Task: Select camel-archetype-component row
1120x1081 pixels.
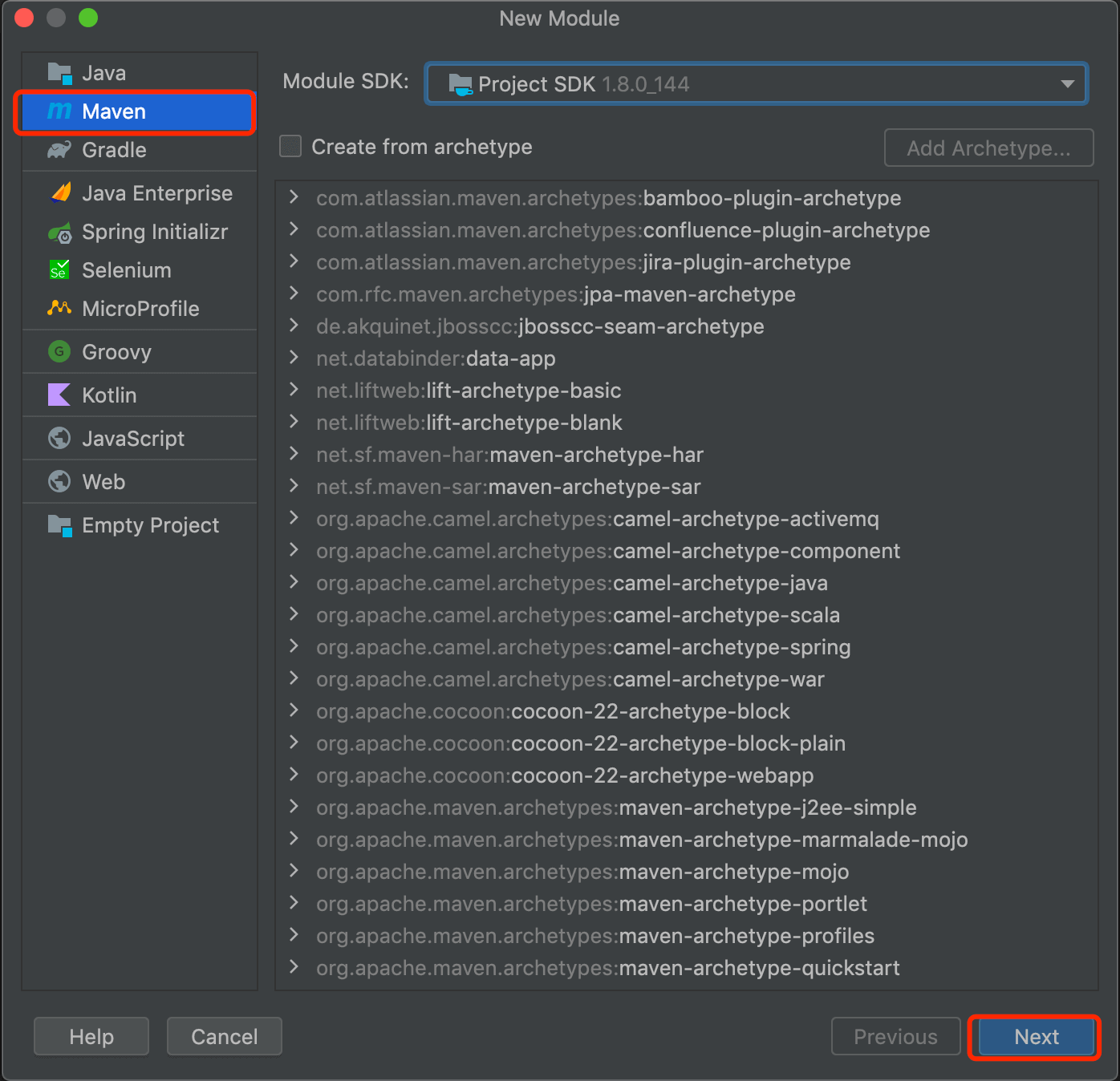Action: pyautogui.click(x=687, y=551)
